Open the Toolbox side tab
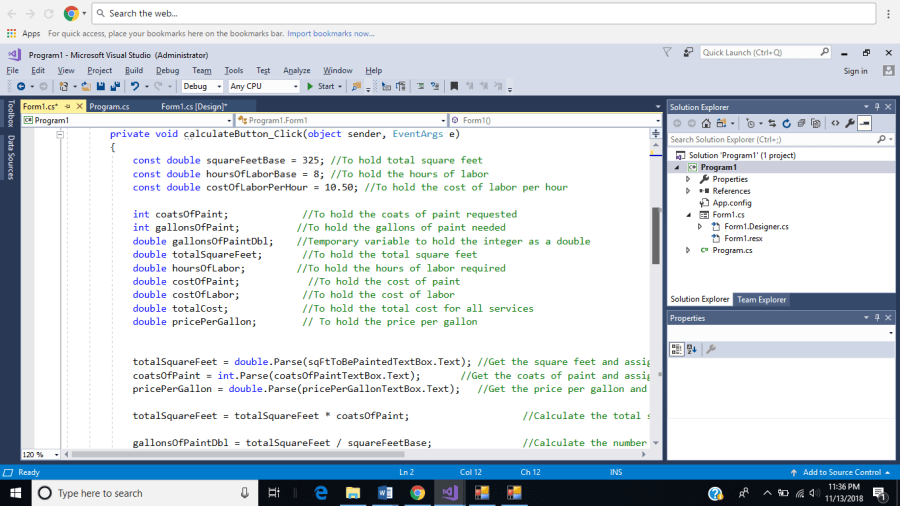 (x=10, y=113)
